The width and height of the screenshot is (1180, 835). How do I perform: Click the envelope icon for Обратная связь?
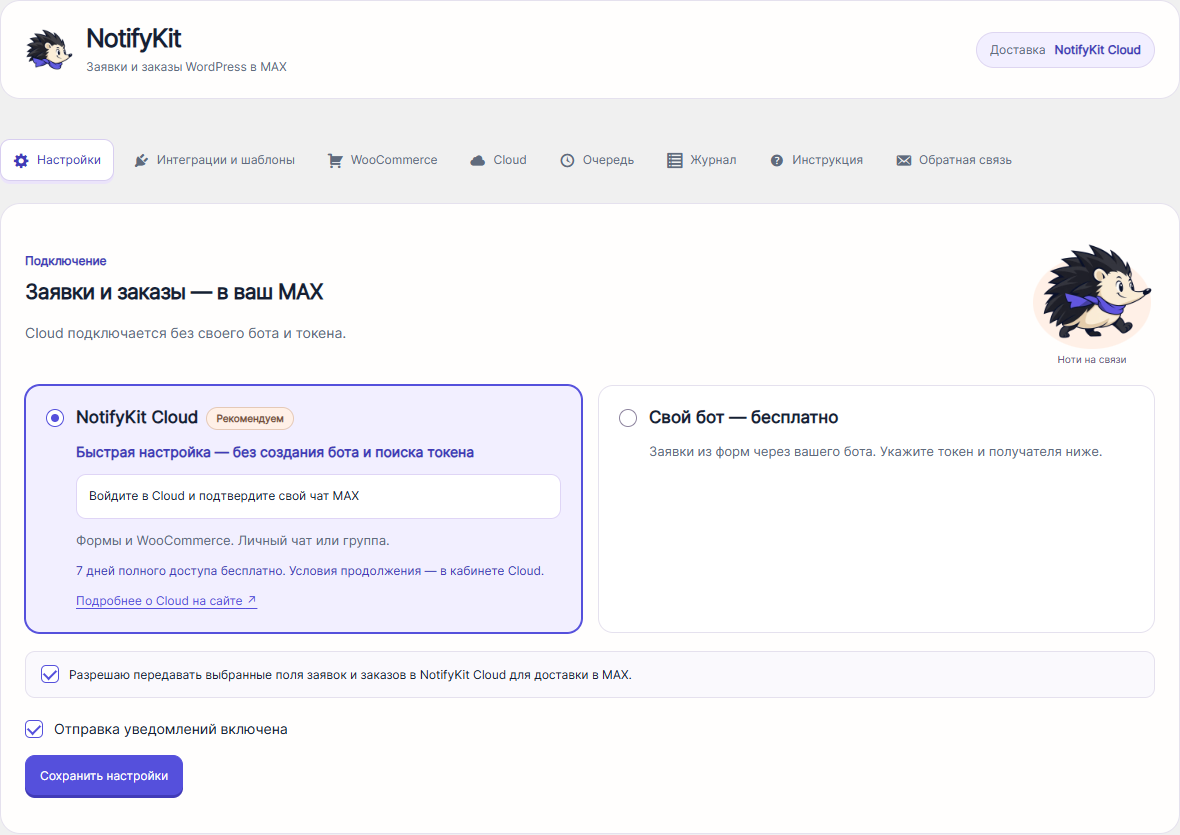(904, 160)
